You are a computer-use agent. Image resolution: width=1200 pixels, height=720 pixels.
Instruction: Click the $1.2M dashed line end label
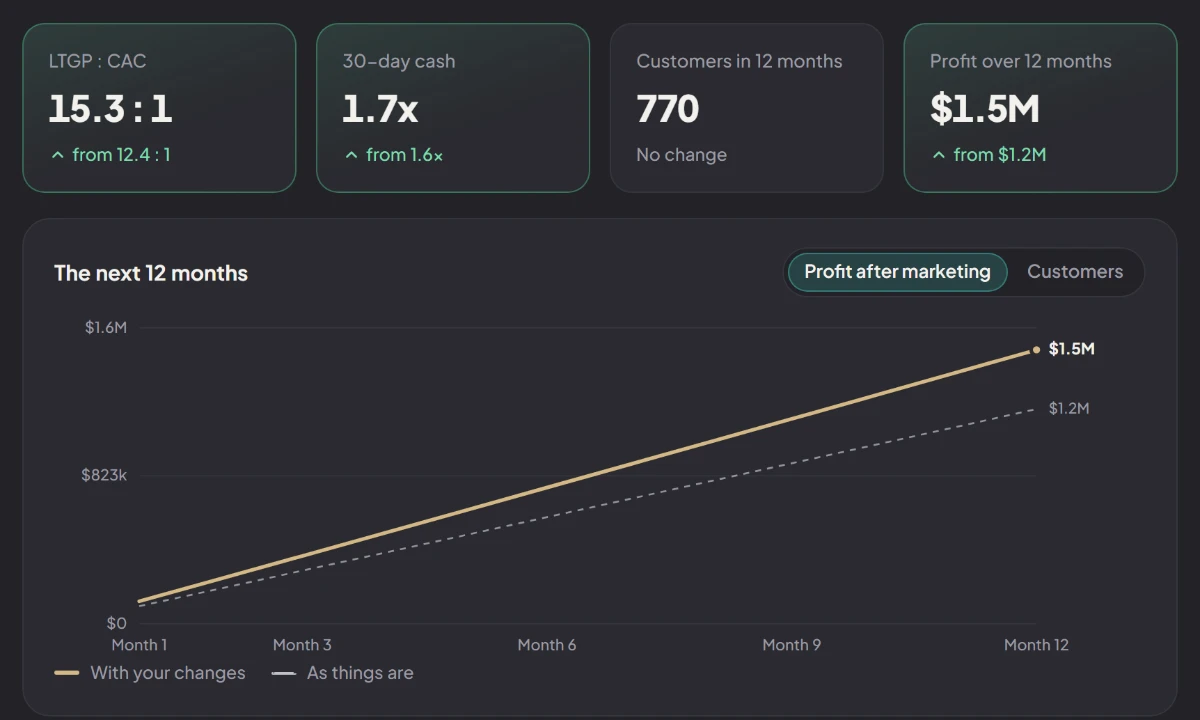pyautogui.click(x=1069, y=408)
